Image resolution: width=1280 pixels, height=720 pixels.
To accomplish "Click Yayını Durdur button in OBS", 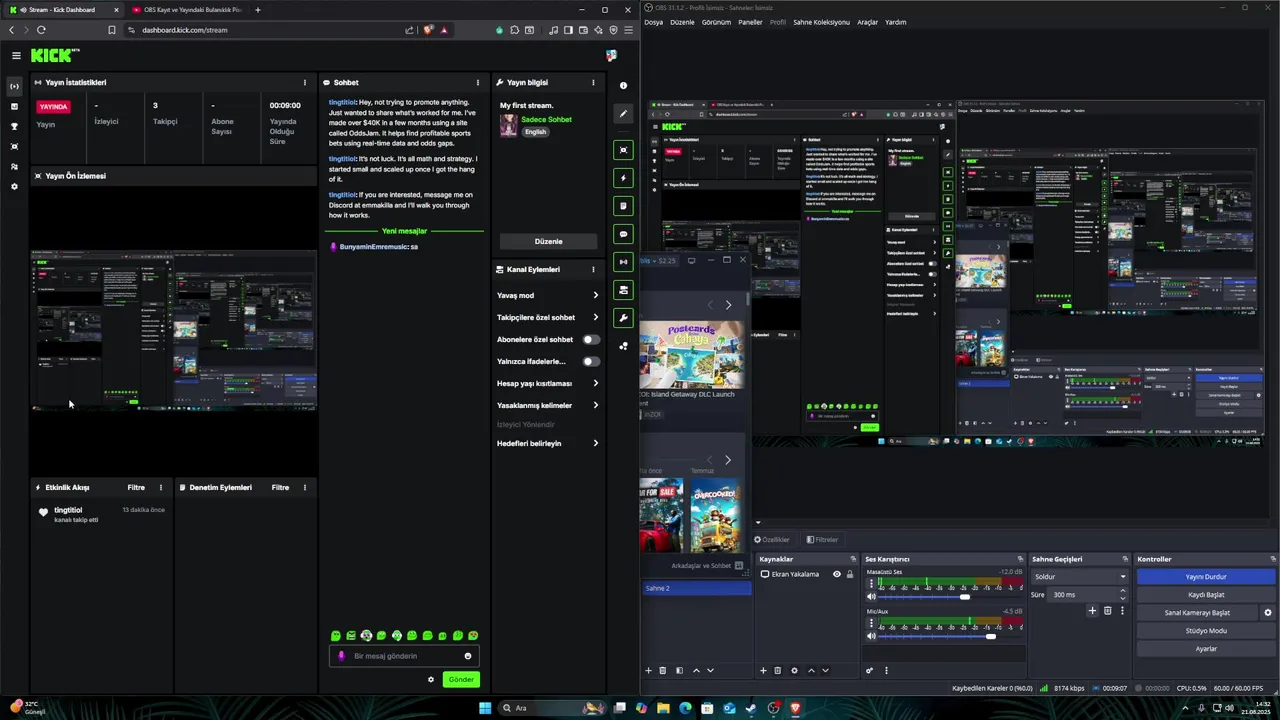I will (x=1206, y=577).
